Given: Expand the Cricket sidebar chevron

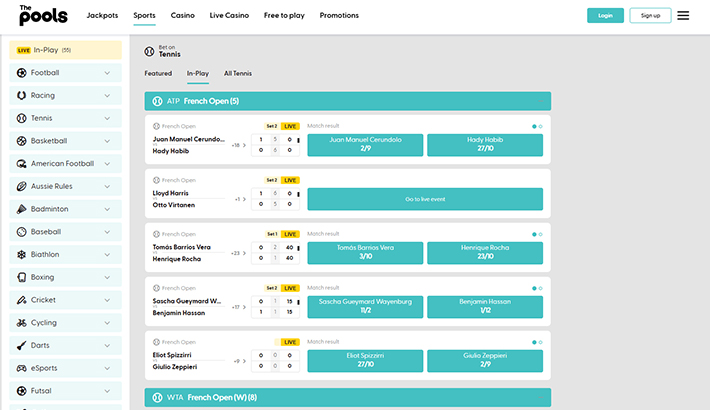Looking at the screenshot, I should (x=107, y=300).
